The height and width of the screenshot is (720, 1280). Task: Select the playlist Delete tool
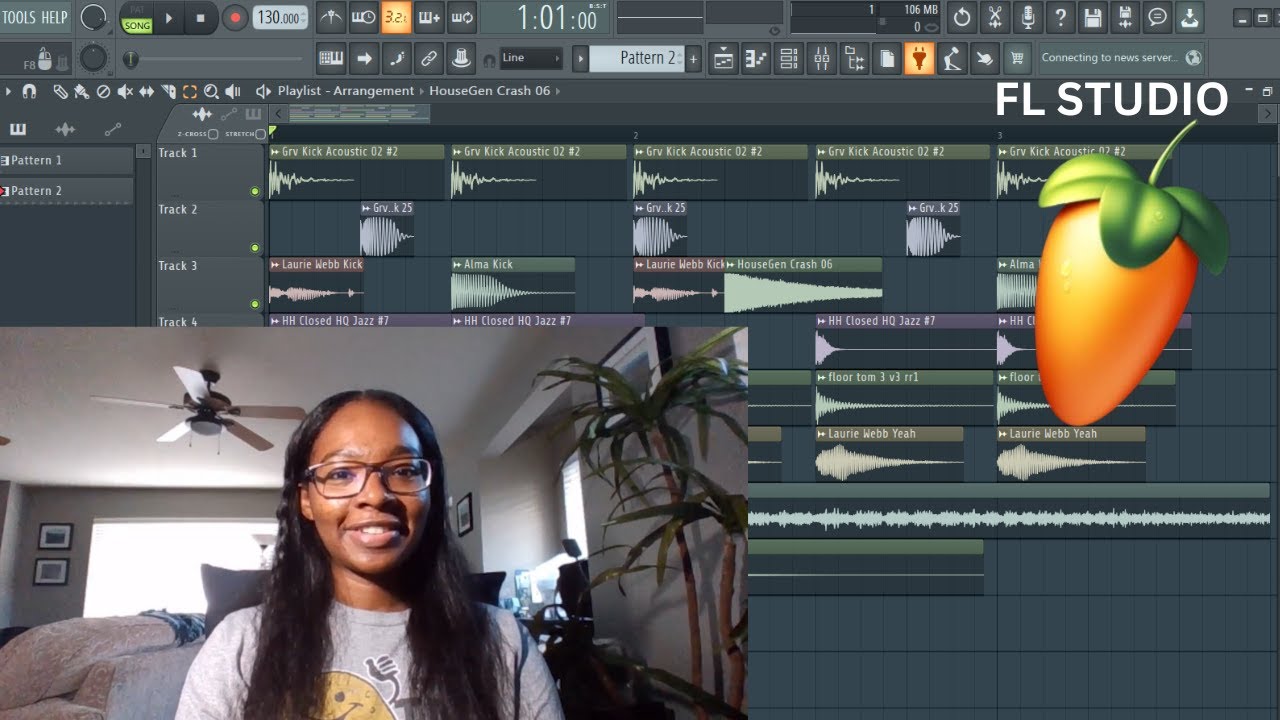(103, 91)
